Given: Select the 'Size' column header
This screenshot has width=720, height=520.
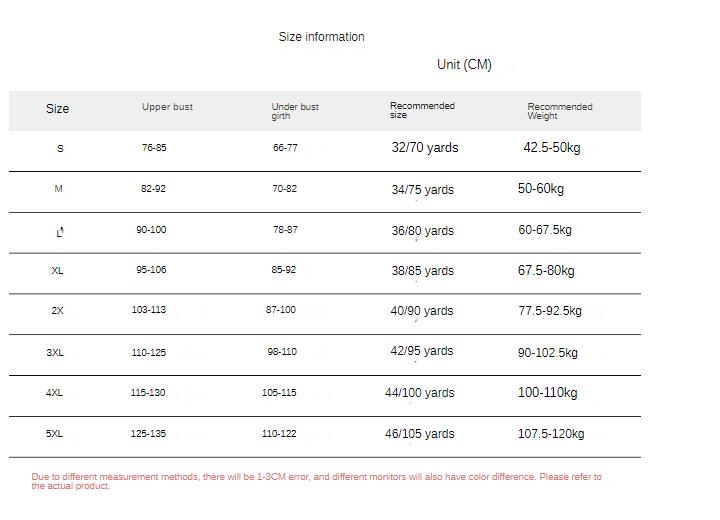Looking at the screenshot, I should (58, 109).
